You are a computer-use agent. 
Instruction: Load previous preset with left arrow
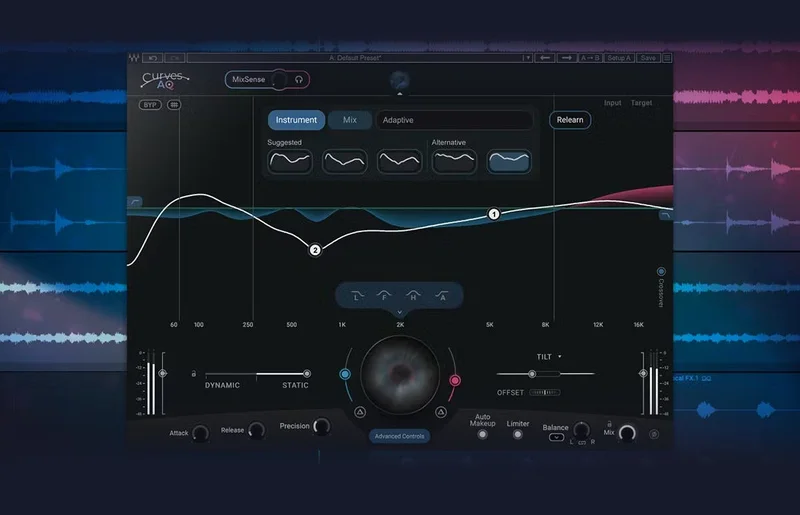coord(545,58)
